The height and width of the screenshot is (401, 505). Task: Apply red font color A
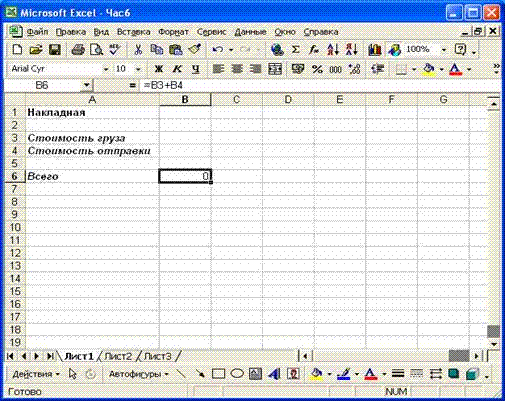click(x=456, y=69)
